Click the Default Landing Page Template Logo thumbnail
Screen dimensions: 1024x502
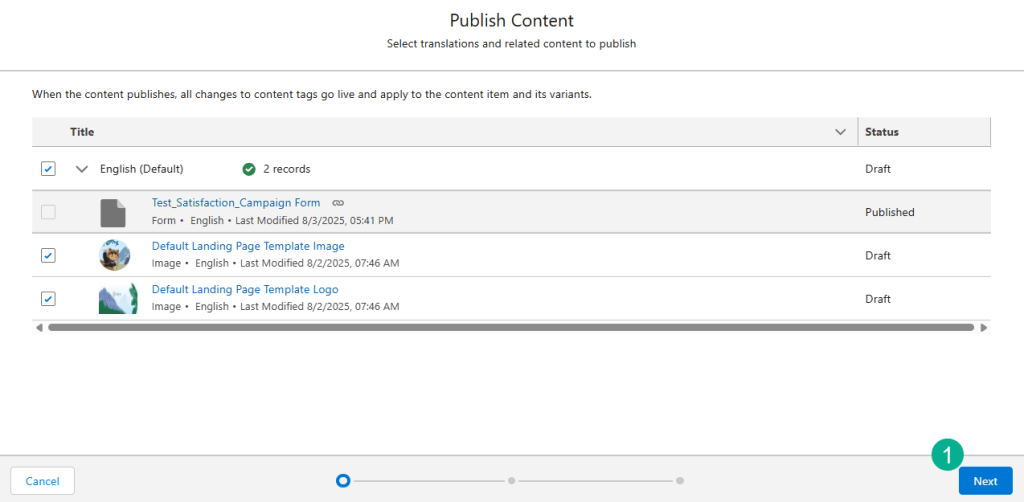117,298
